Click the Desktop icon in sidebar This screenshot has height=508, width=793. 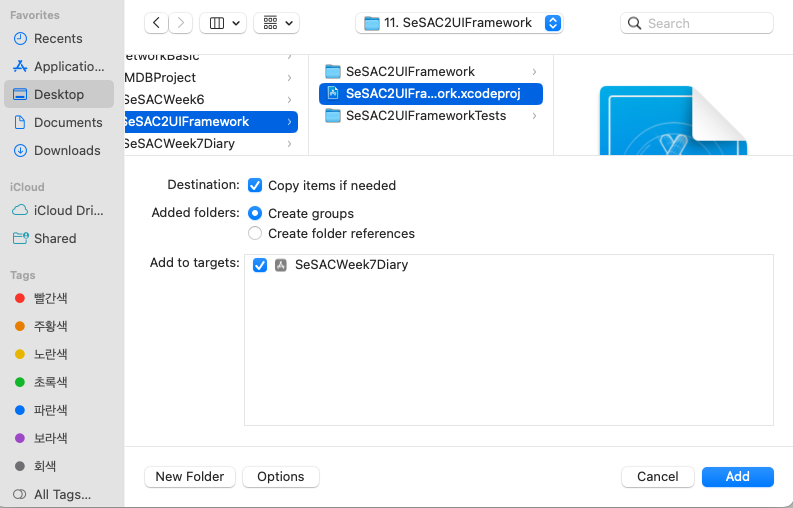point(20,94)
